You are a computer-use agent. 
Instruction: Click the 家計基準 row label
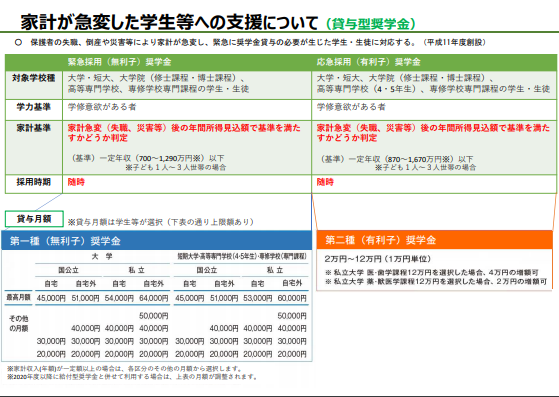34,128
